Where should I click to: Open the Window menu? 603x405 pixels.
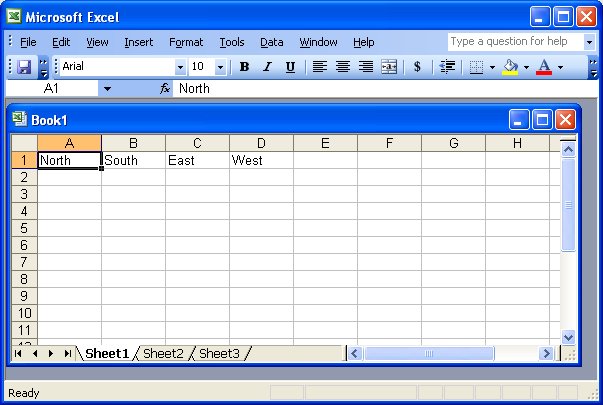click(x=318, y=42)
